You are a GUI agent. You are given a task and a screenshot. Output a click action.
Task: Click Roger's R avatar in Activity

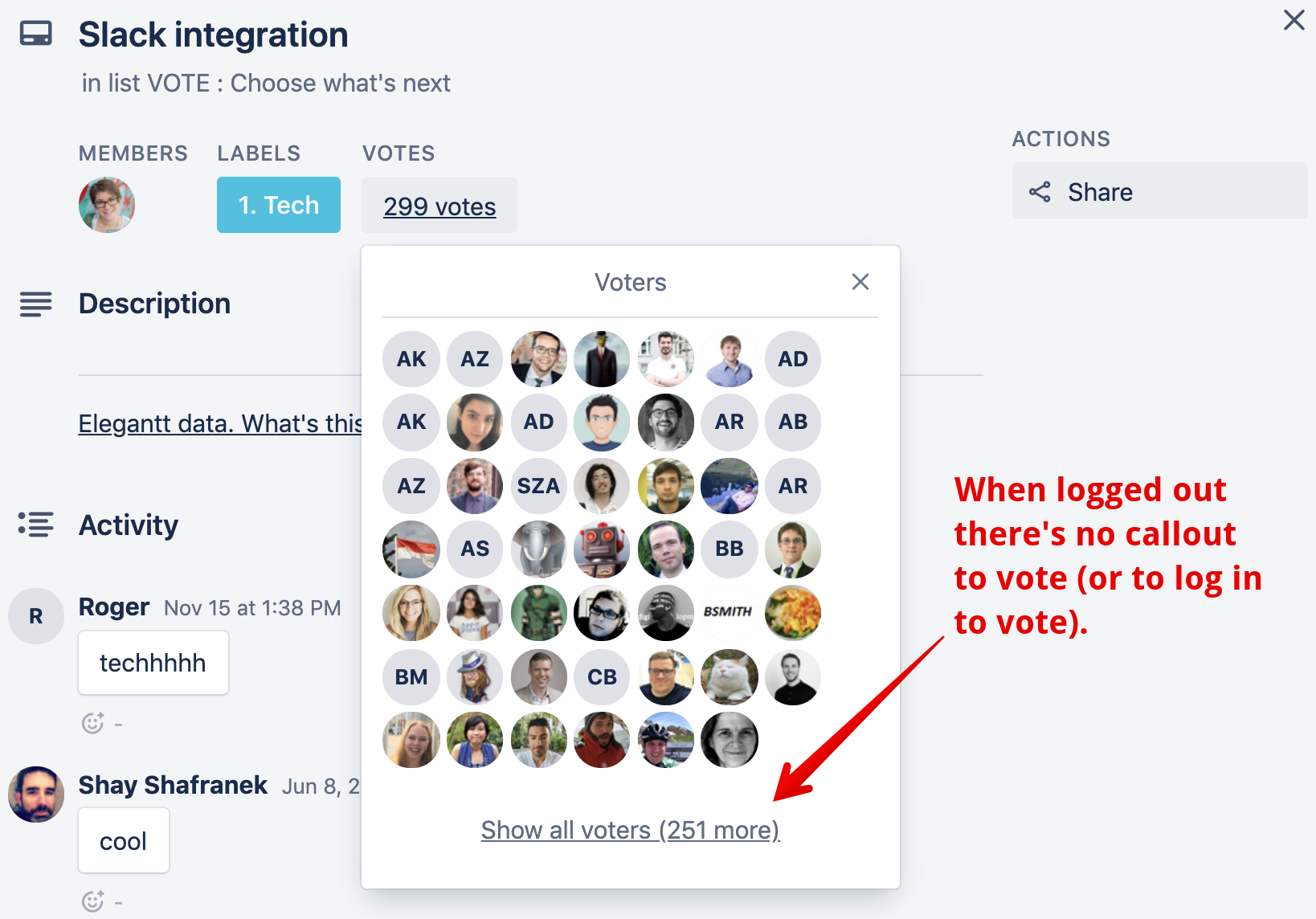[36, 616]
